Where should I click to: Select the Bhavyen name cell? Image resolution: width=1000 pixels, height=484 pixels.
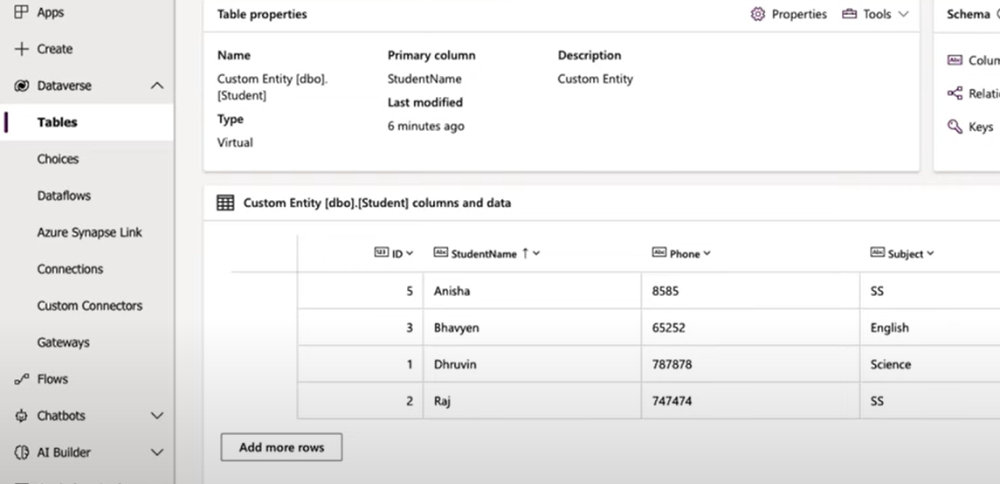pos(532,328)
